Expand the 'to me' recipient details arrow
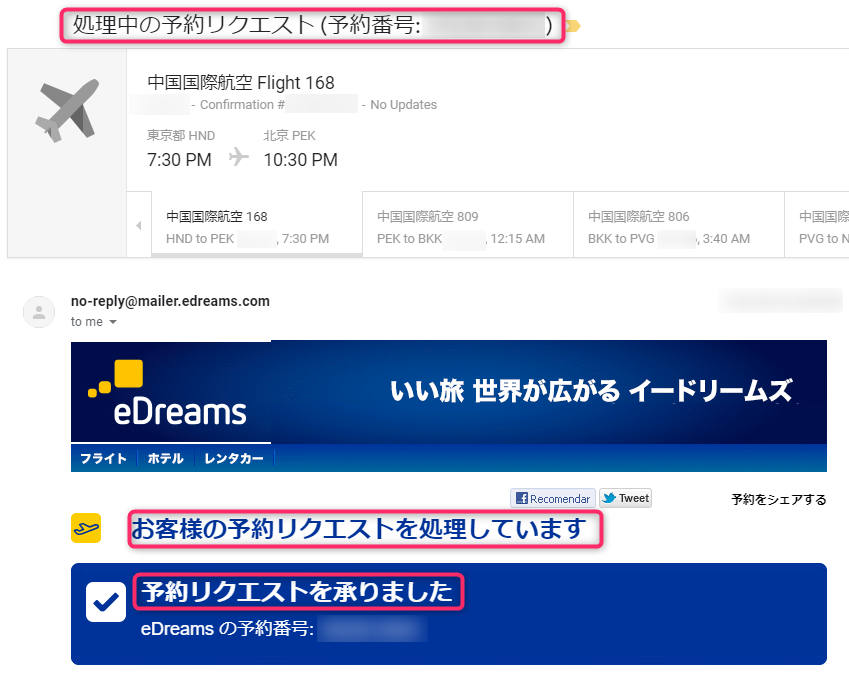The image size is (849, 673). pyautogui.click(x=113, y=322)
